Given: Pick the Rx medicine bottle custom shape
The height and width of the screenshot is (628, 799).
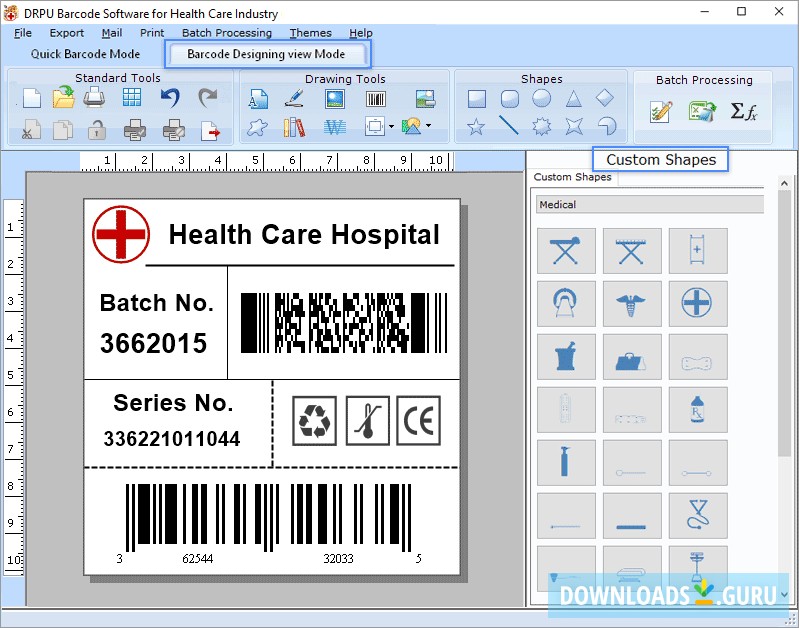Looking at the screenshot, I should point(698,410).
